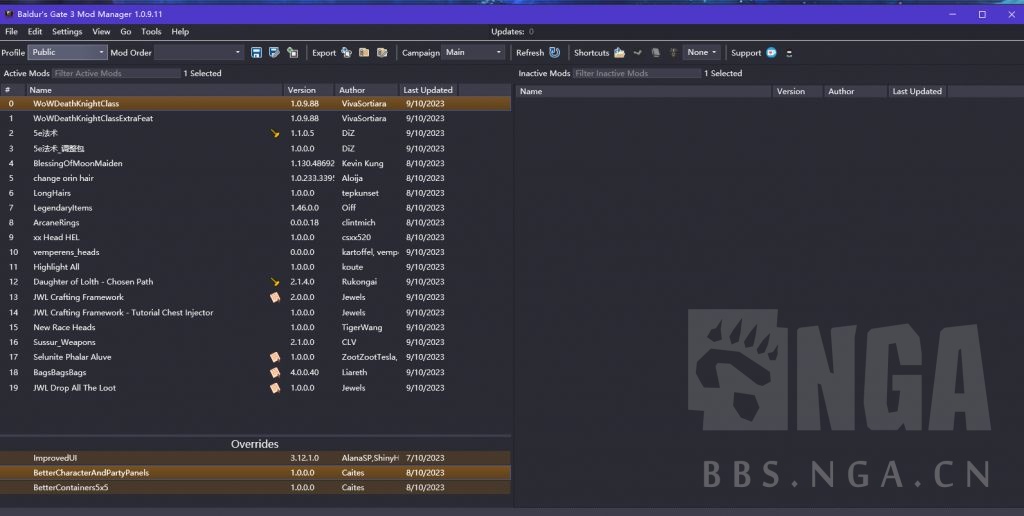Select the BetterContainers5x5 override row
Screen dimensions: 1024x516
(x=255, y=487)
